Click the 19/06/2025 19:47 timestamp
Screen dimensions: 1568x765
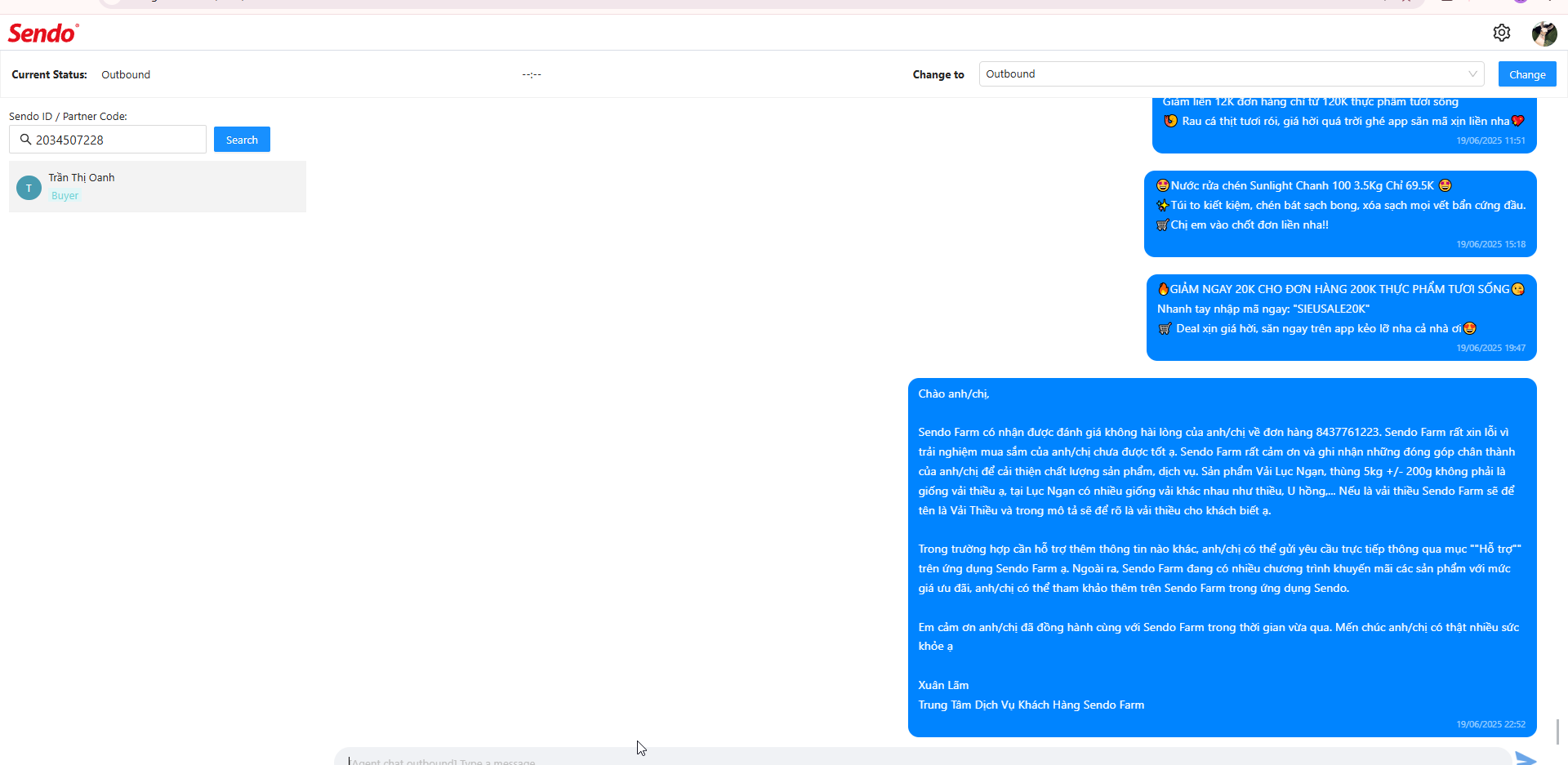pos(1490,348)
